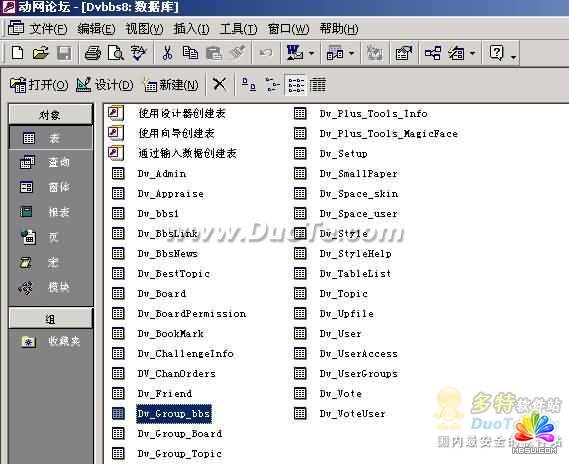Click the 组 header button
This screenshot has width=569, height=464.
[x=50, y=319]
